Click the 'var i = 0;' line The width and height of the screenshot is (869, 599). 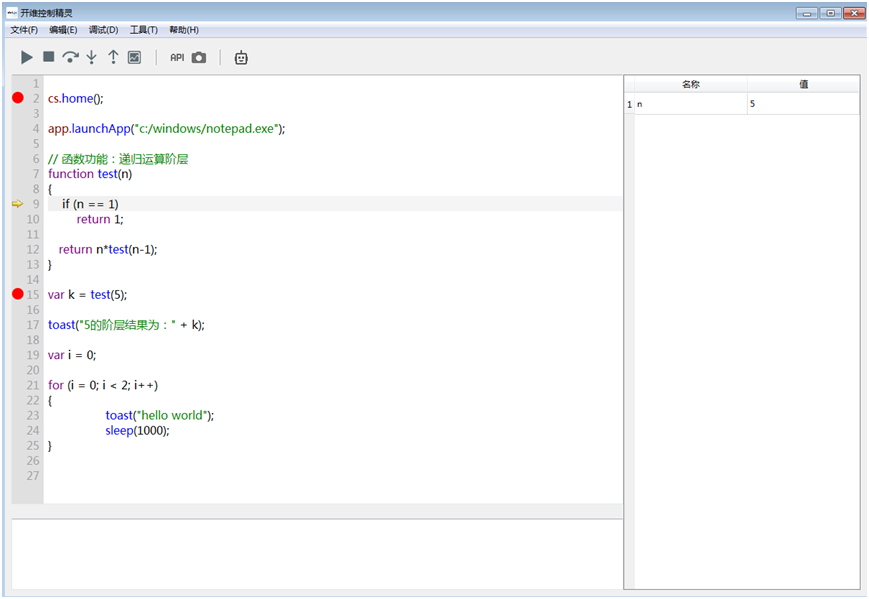[x=71, y=355]
